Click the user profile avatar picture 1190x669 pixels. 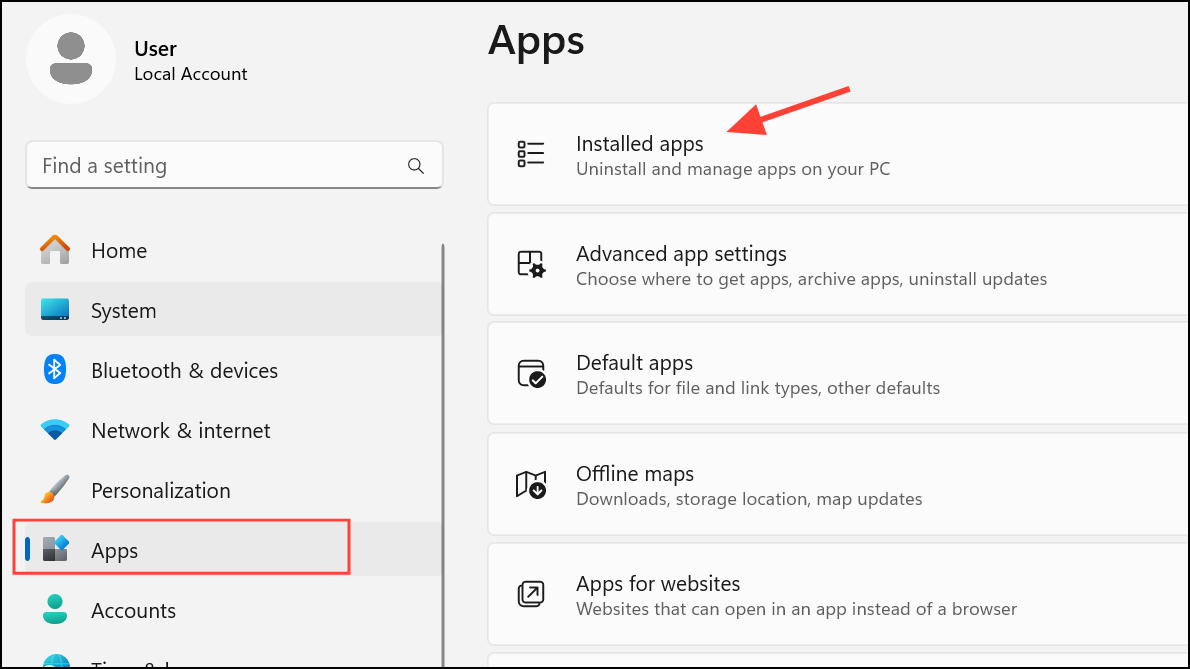[71, 59]
